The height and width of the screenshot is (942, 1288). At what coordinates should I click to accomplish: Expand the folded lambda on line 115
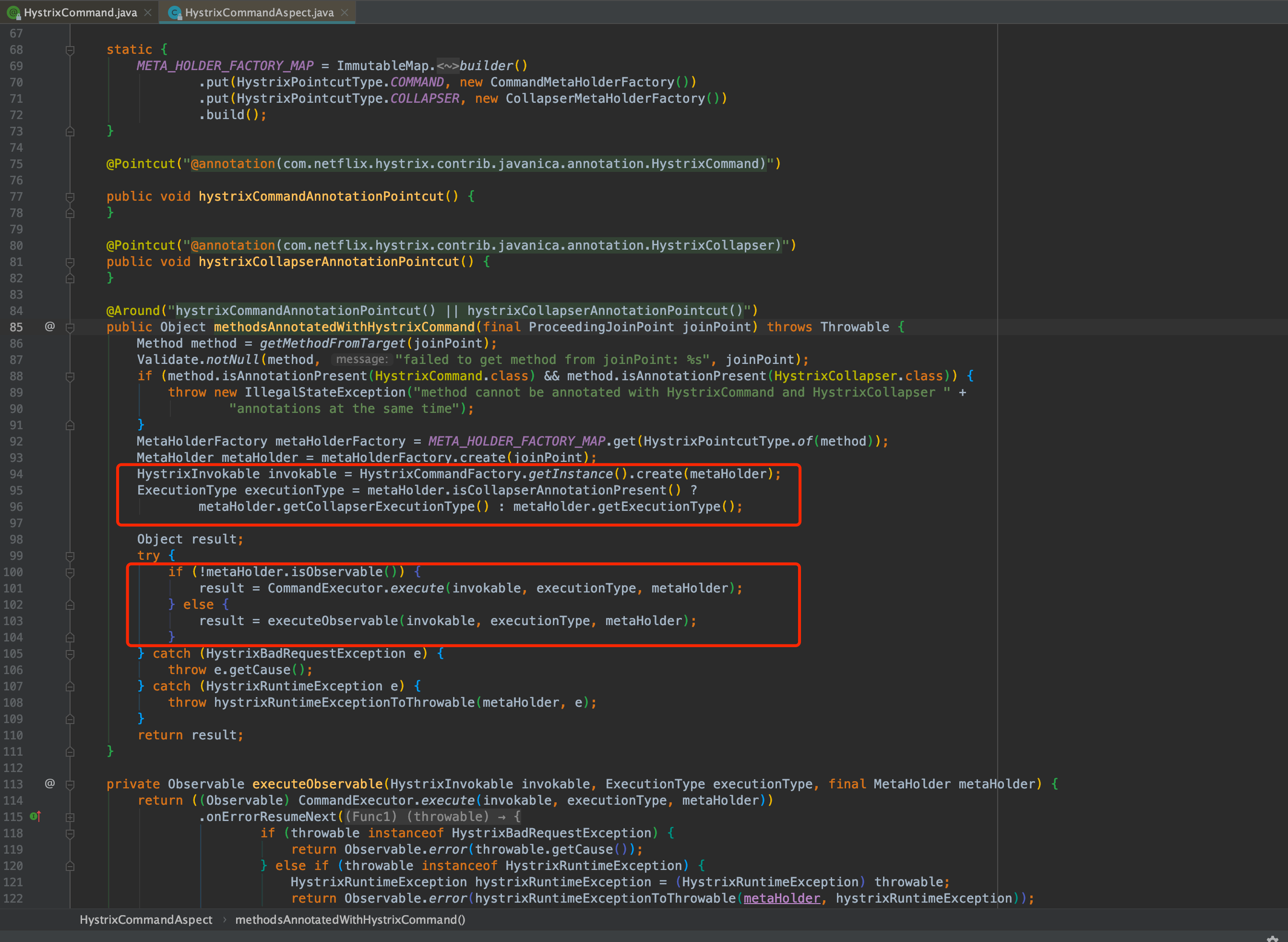[70, 817]
